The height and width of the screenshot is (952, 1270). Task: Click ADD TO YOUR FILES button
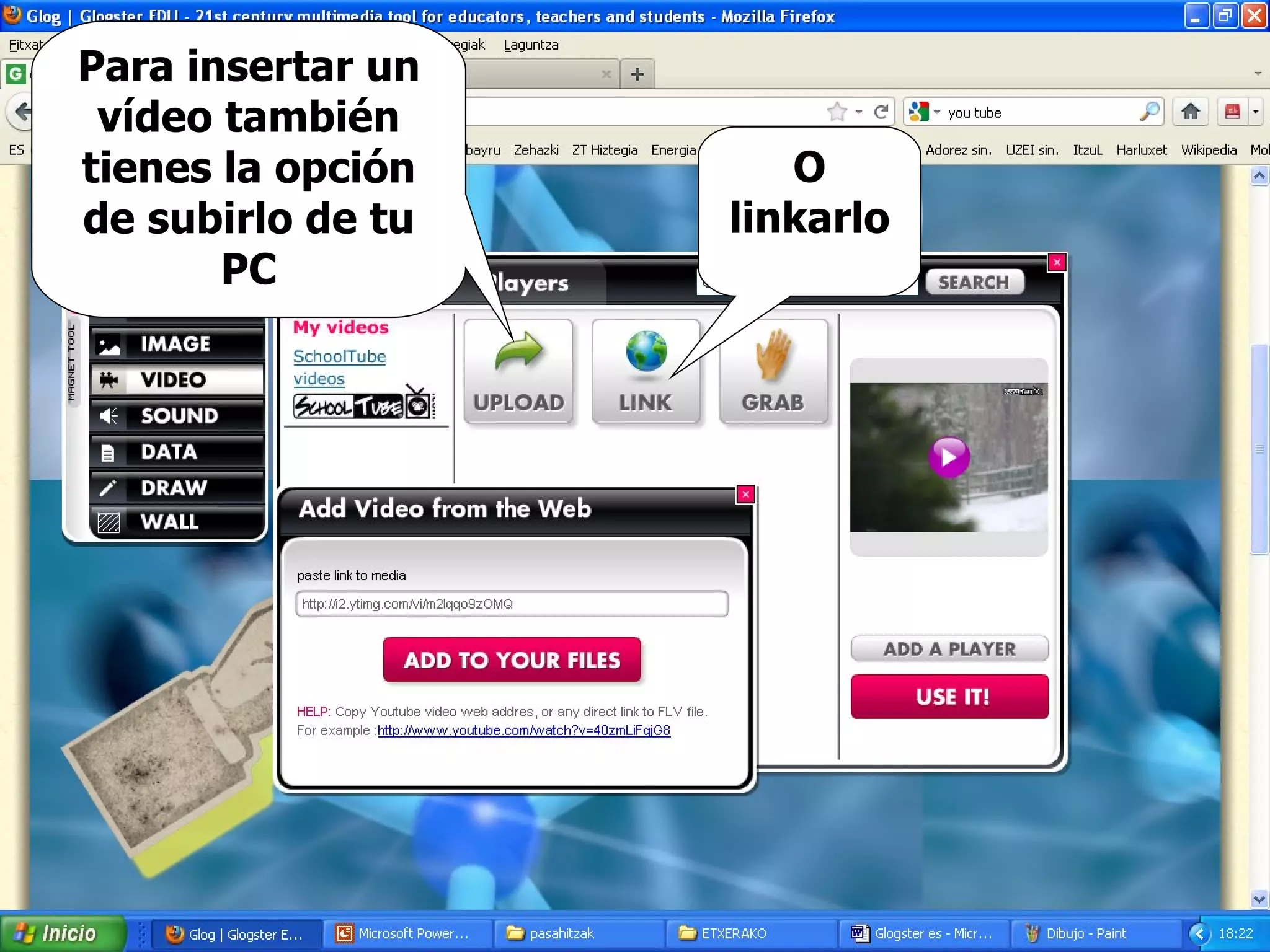[x=512, y=660]
